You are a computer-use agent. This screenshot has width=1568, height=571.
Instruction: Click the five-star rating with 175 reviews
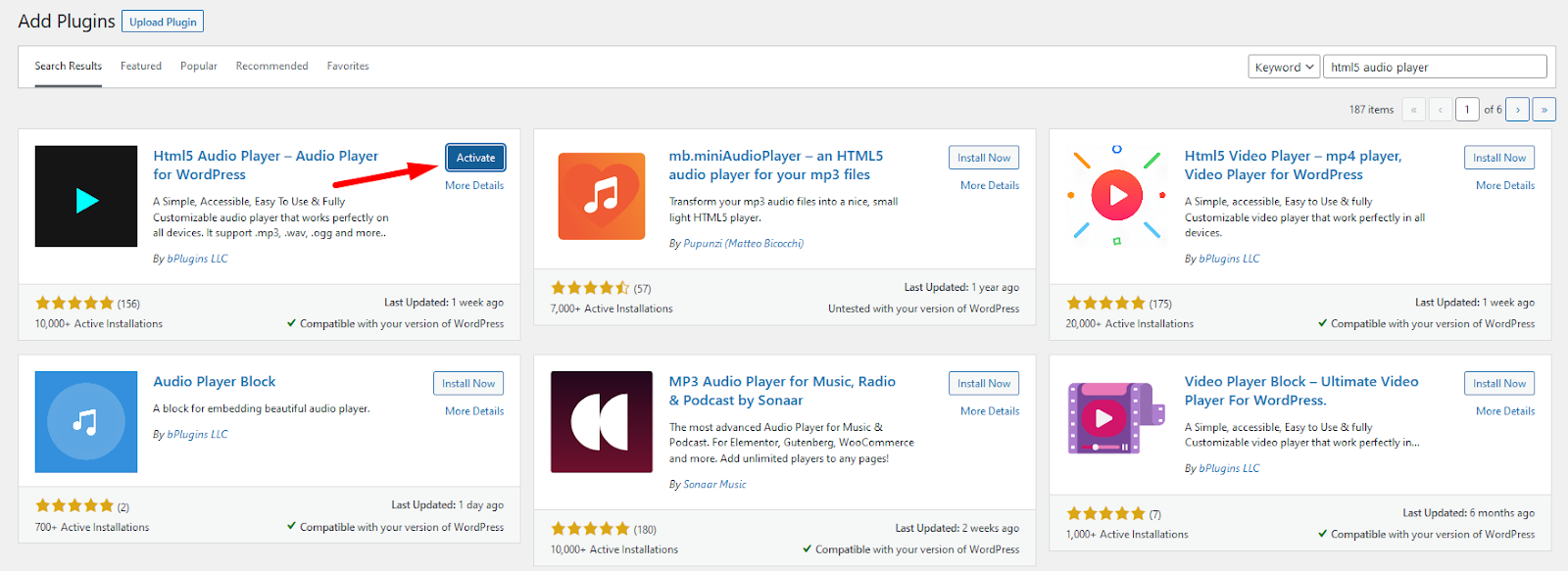[1105, 303]
